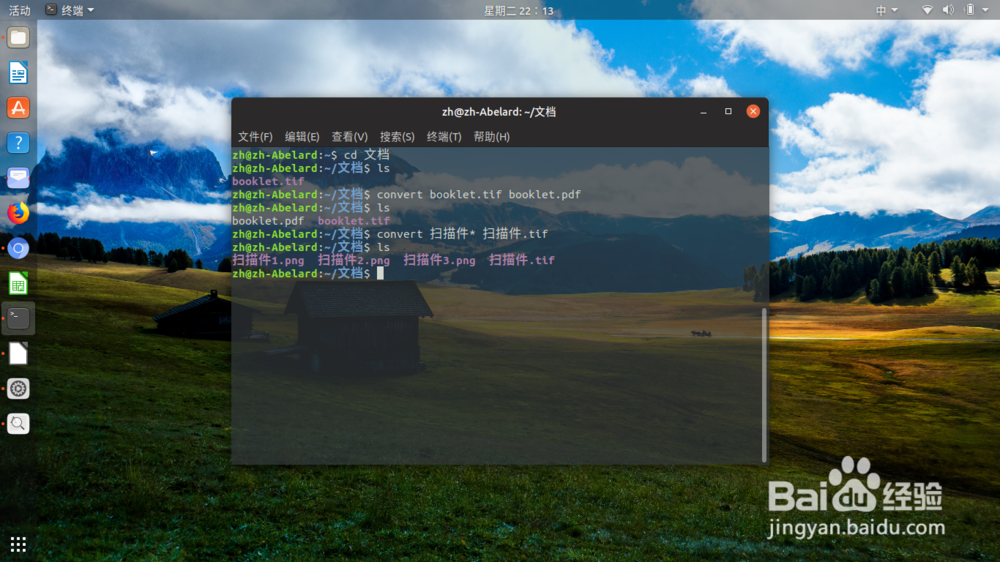Click the volume speaker icon in top bar
Viewport: 1000px width, 562px height.
[948, 10]
